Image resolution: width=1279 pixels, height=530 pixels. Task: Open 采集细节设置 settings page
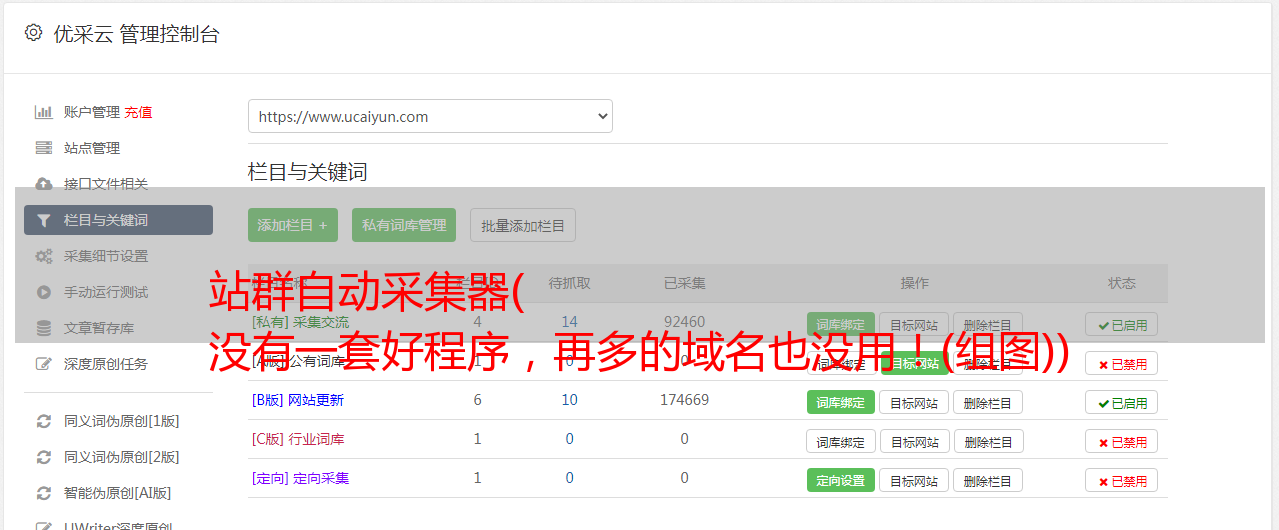(x=106, y=256)
